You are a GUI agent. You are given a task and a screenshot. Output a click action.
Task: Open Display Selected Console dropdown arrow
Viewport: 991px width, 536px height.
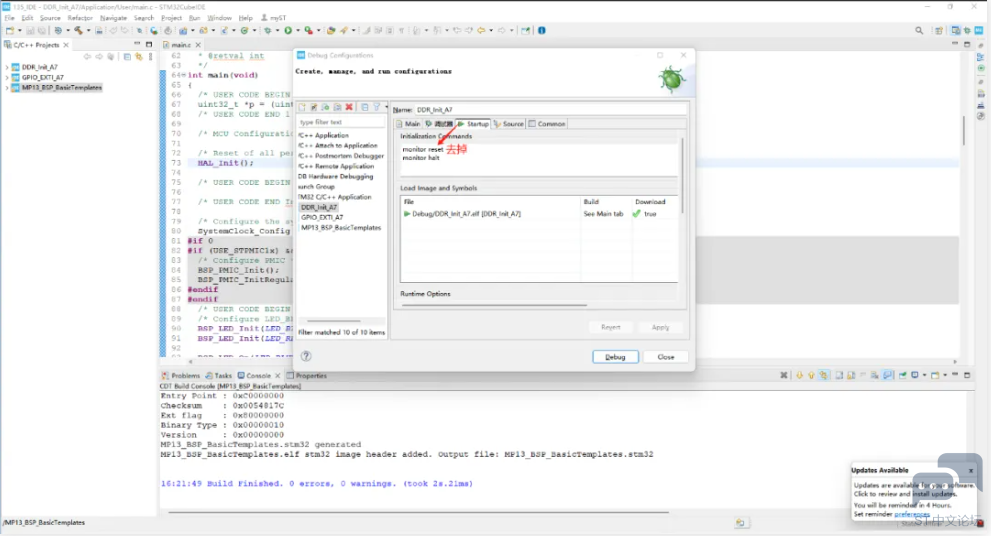pyautogui.click(x=924, y=375)
